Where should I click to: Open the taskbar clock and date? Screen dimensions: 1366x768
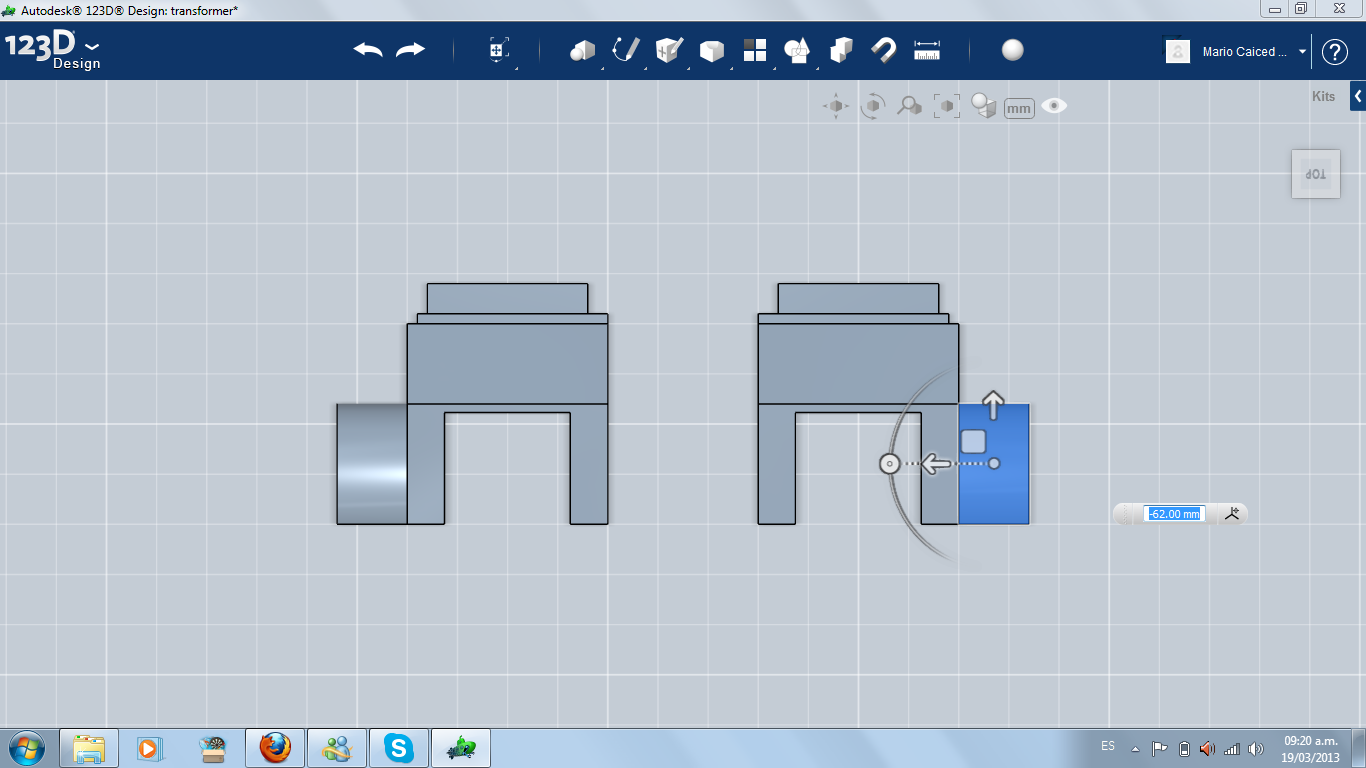point(1310,748)
